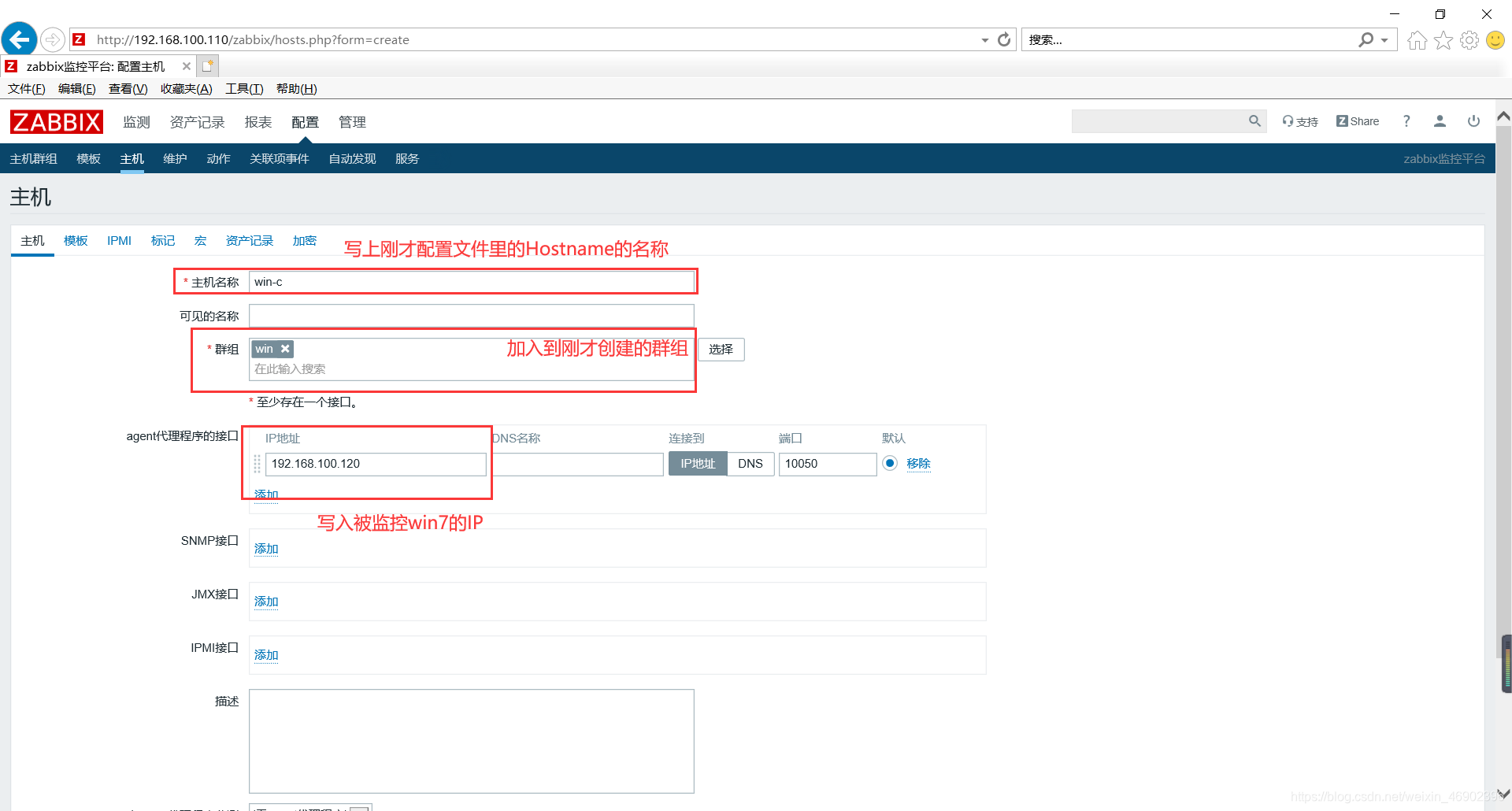The width and height of the screenshot is (1512, 811).
Task: Select DNS connect-to toggle
Action: 750,464
